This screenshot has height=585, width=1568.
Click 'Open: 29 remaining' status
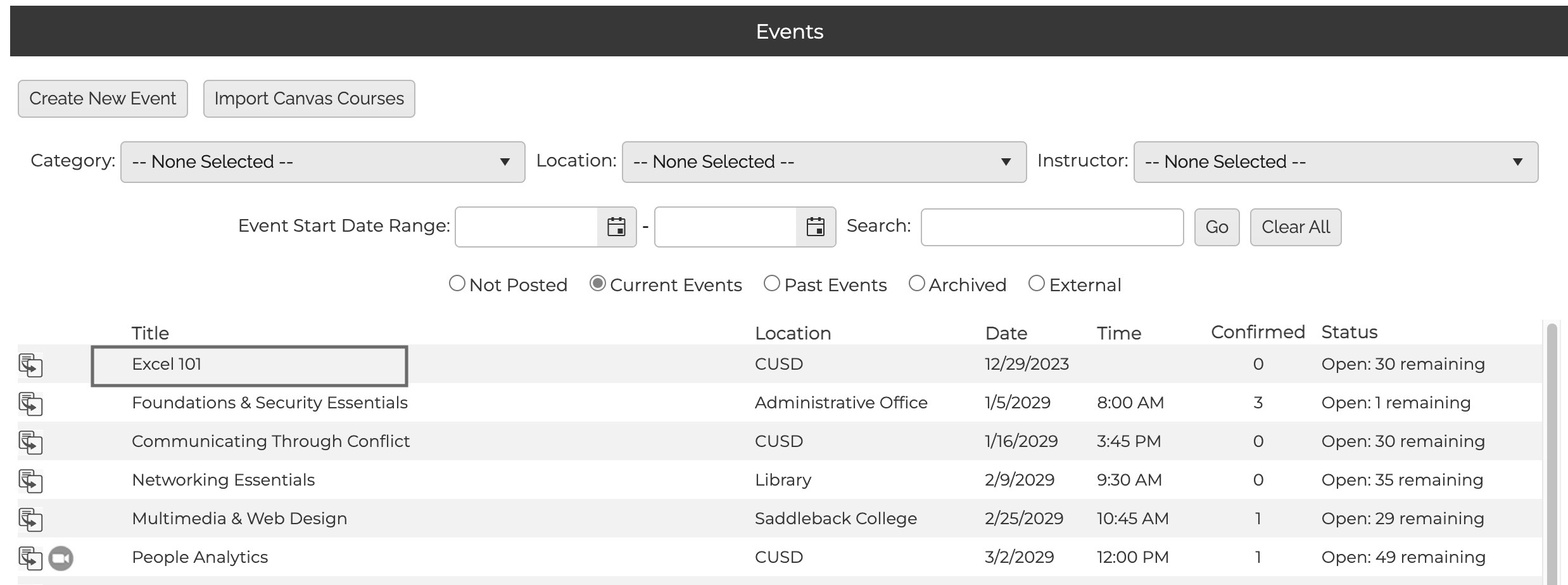point(1403,519)
